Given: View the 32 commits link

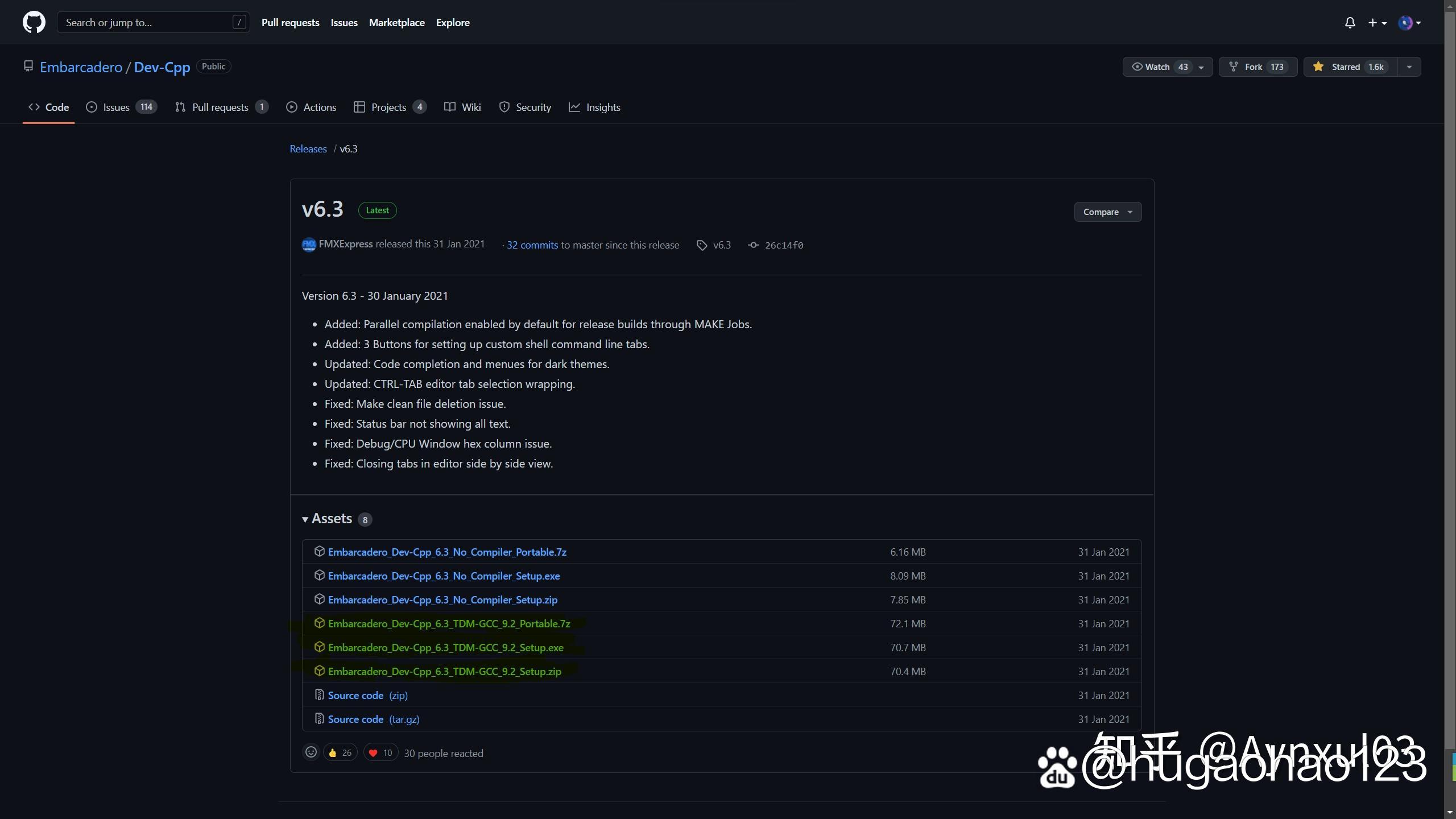Looking at the screenshot, I should coord(532,245).
